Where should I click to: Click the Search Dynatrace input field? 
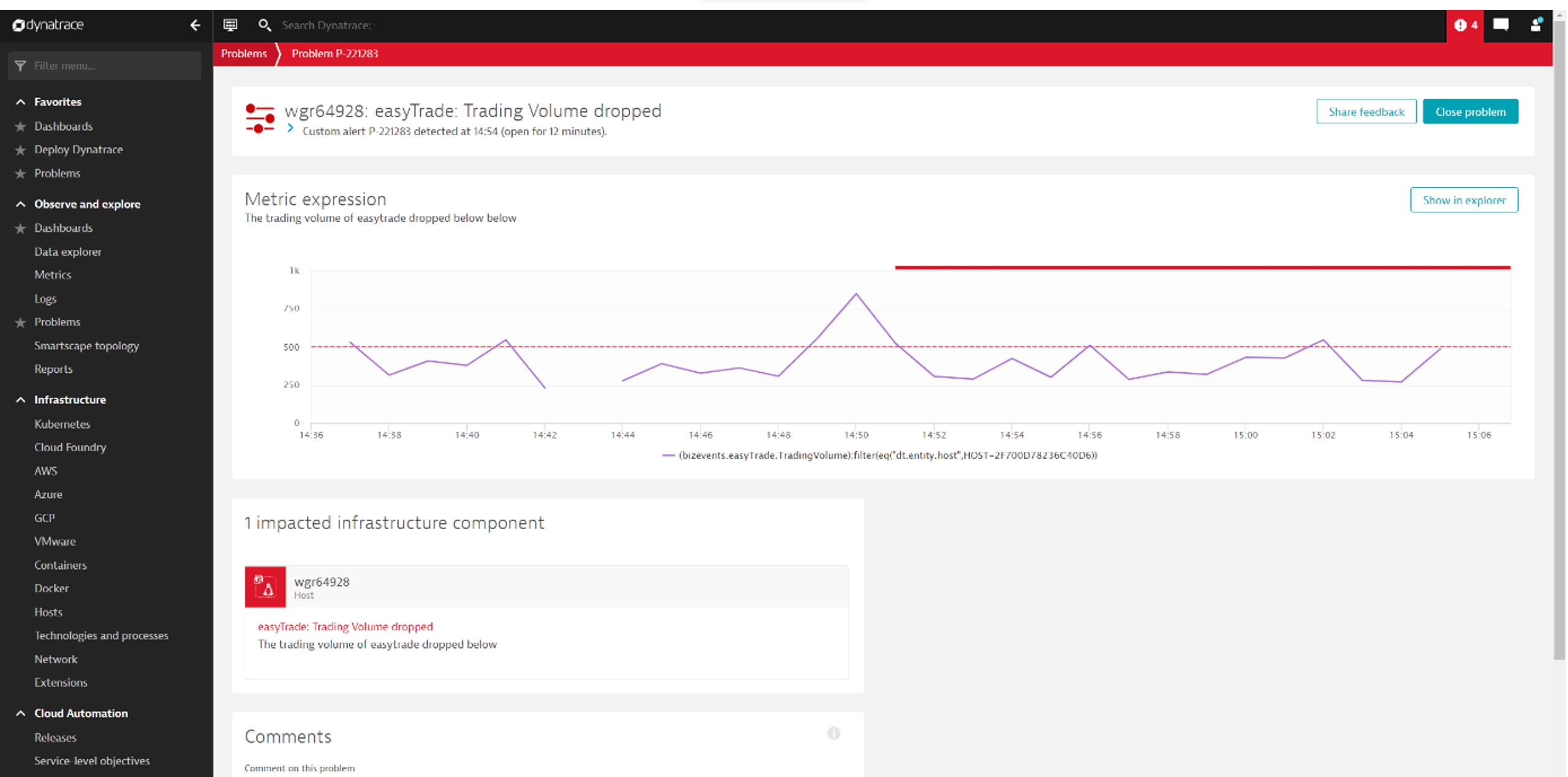[326, 25]
